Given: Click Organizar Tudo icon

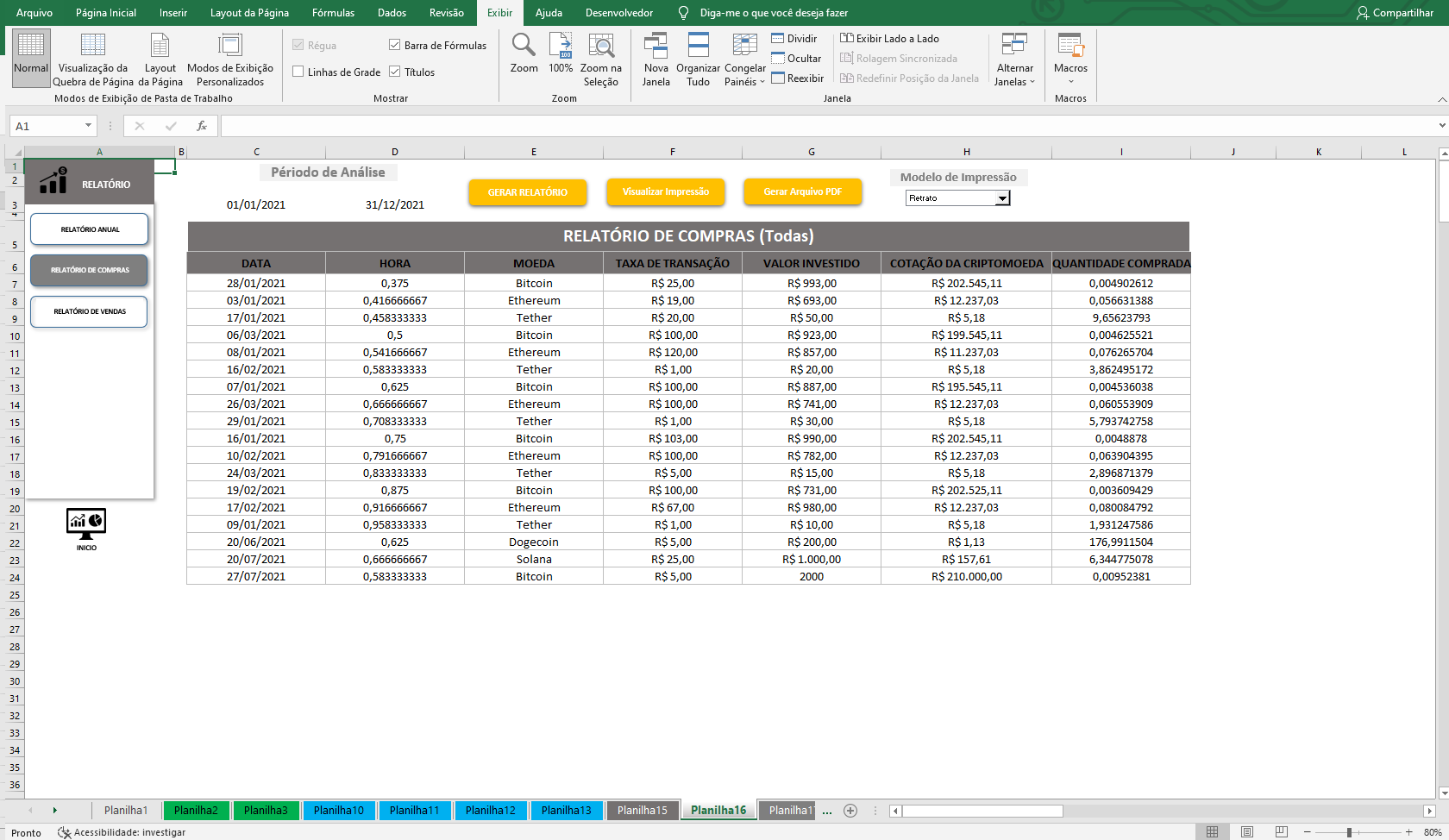Looking at the screenshot, I should (699, 45).
